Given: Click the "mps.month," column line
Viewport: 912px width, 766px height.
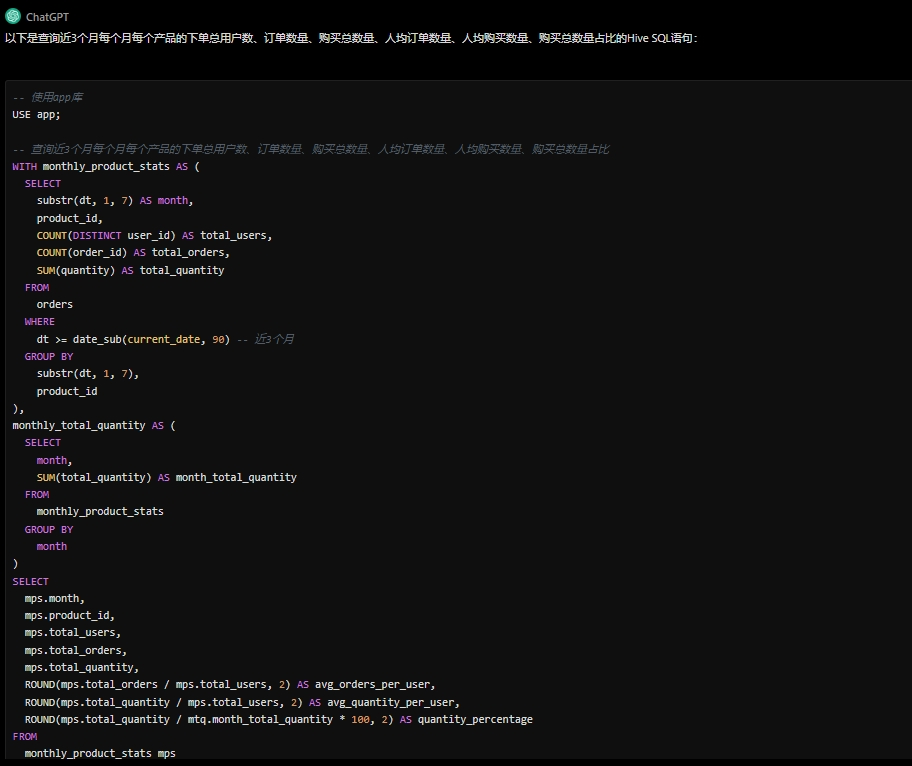Looking at the screenshot, I should [x=54, y=598].
